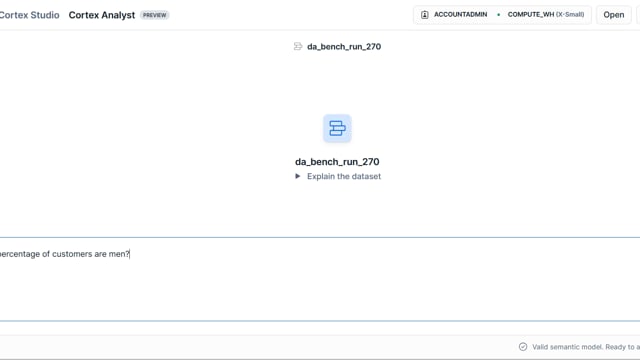Select the Cortex Analyst title

102,15
